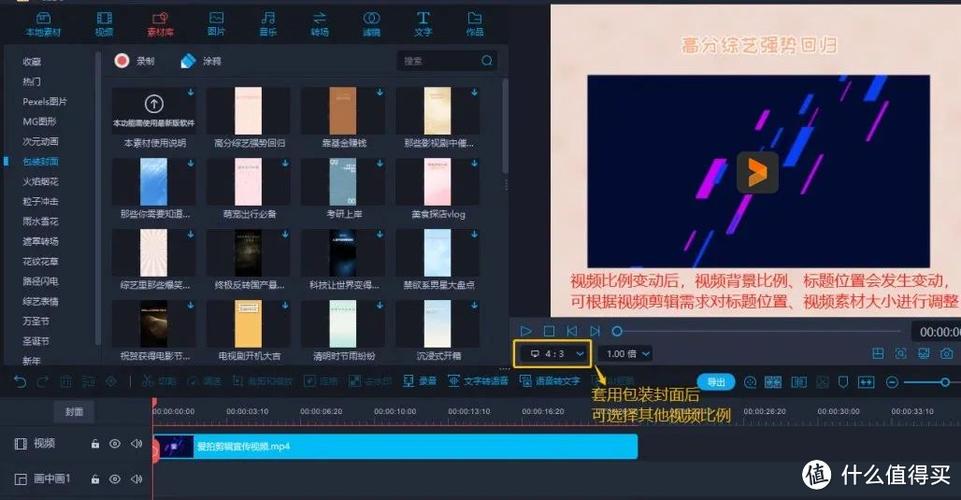Open 火焰烟花 category
The height and width of the screenshot is (500, 961).
(x=40, y=181)
